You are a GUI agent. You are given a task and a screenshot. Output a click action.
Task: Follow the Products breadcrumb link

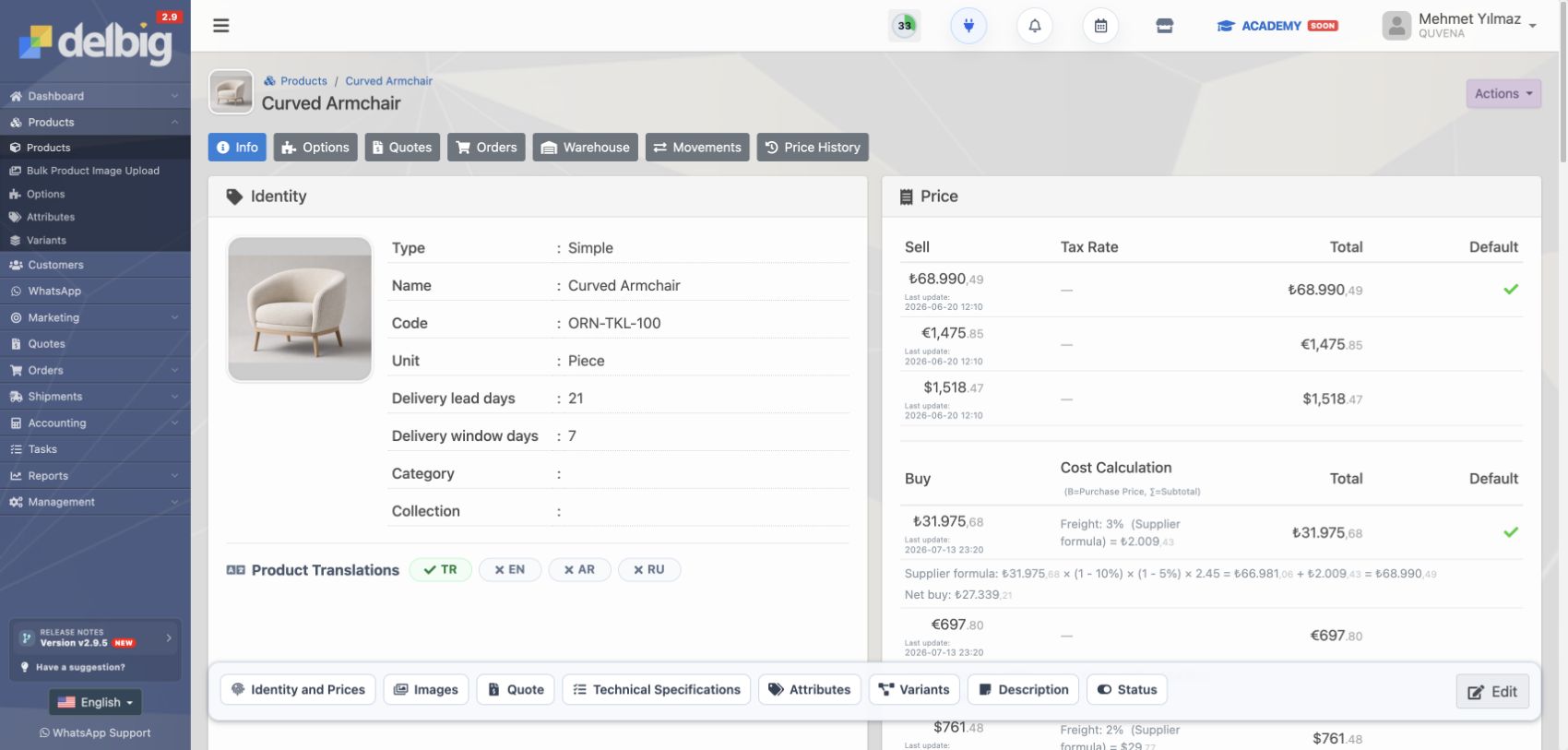(303, 81)
